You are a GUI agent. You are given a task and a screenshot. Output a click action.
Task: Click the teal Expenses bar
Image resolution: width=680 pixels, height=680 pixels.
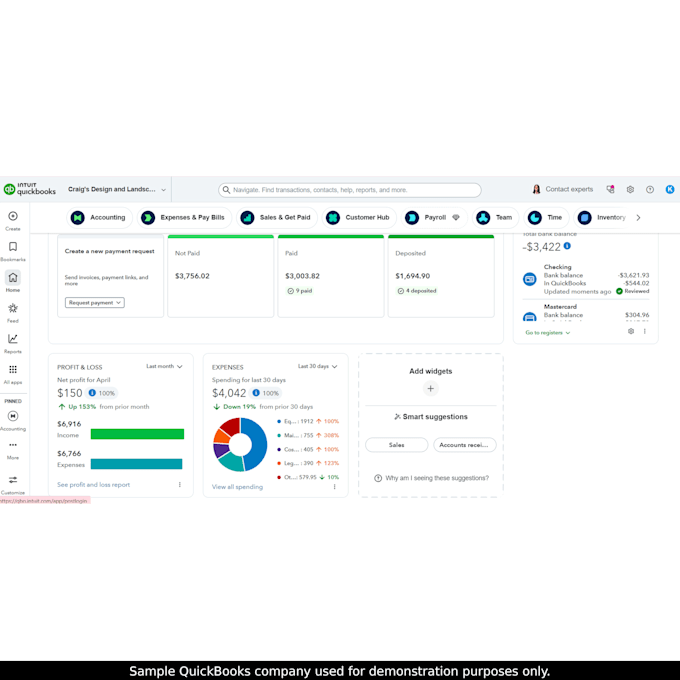tap(136, 464)
